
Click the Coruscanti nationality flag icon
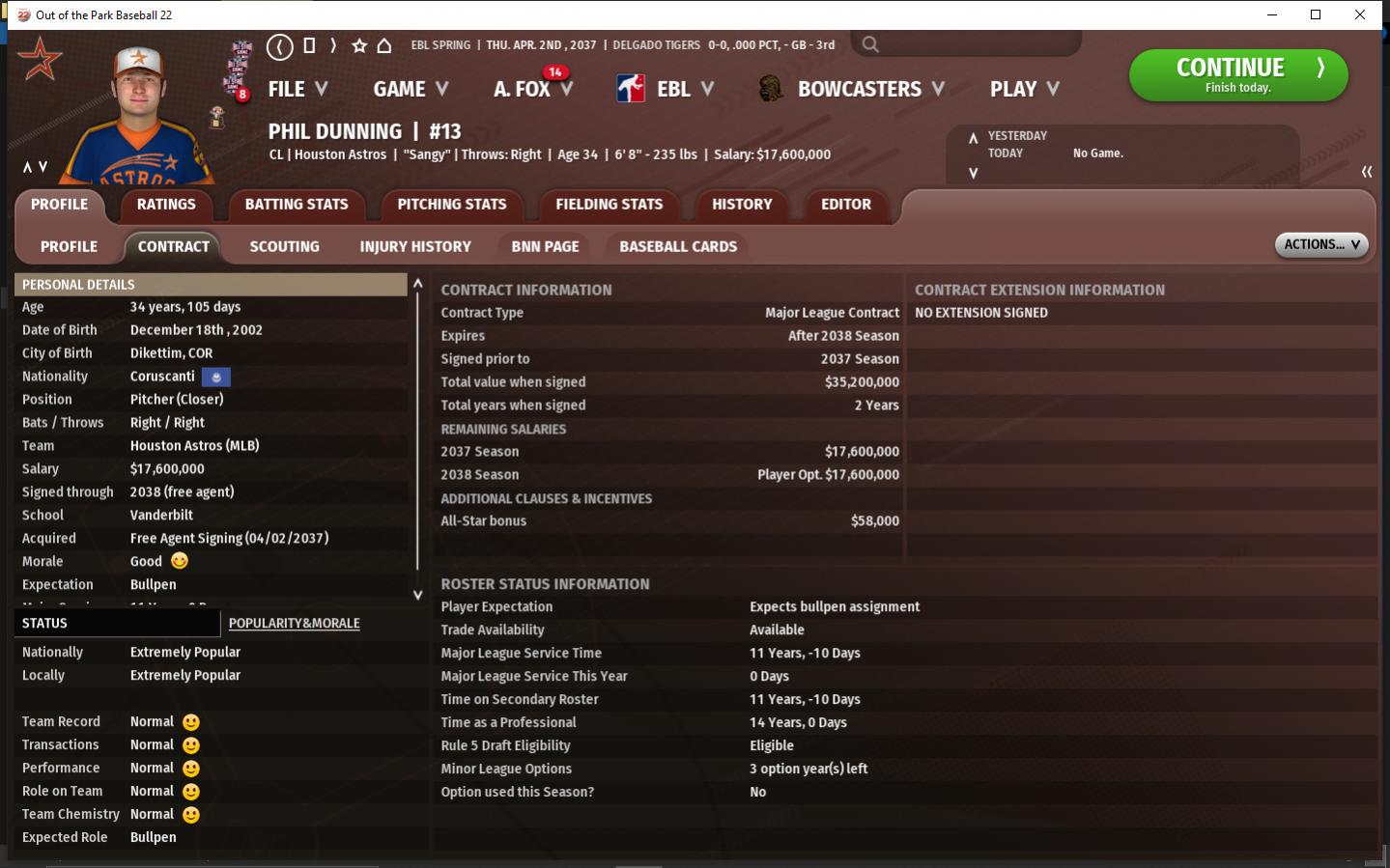pos(216,377)
